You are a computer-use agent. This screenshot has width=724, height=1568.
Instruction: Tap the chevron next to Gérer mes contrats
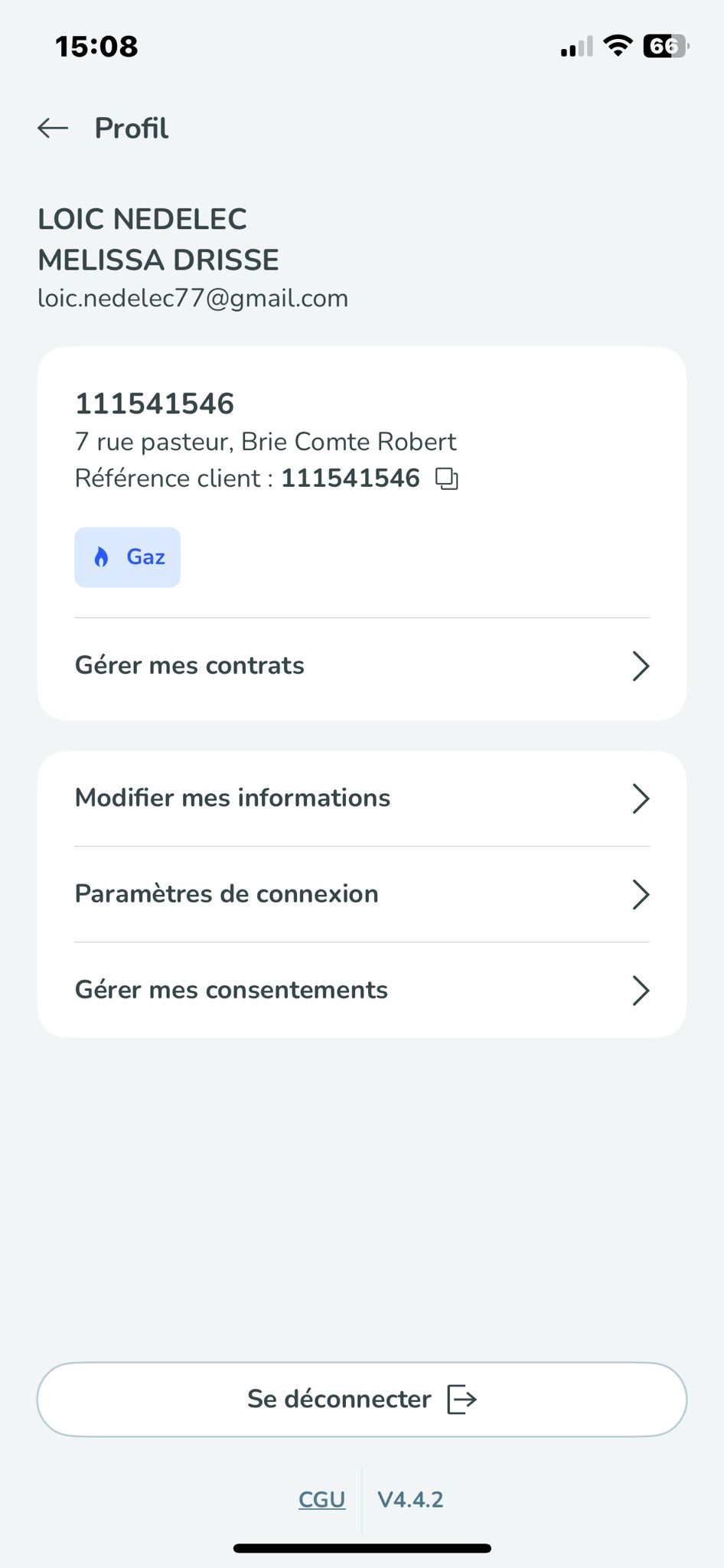641,666
